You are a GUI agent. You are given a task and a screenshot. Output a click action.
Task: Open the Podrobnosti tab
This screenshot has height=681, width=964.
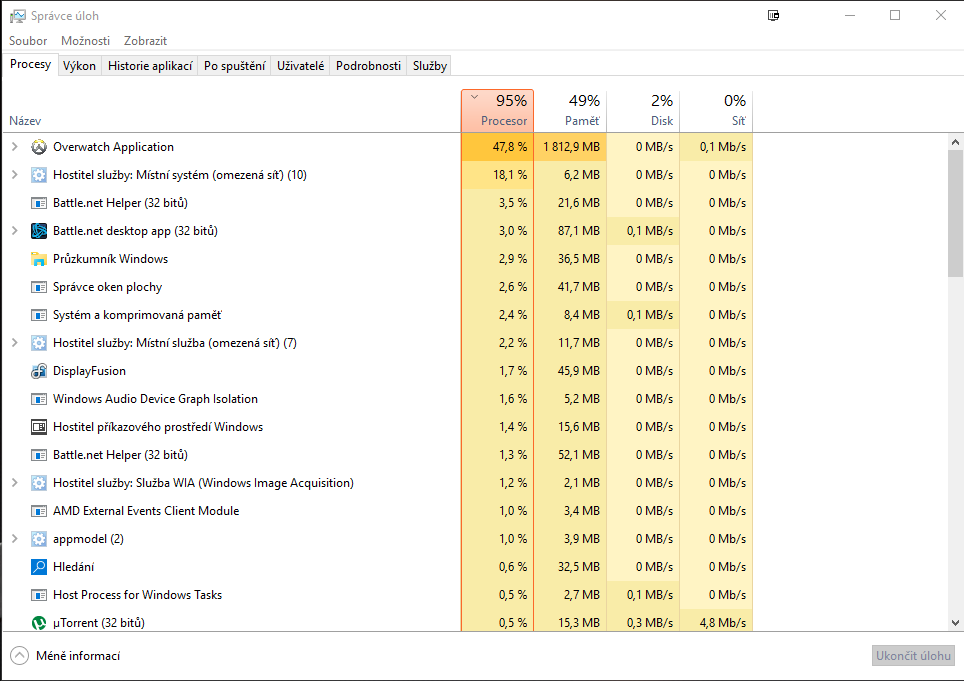click(x=368, y=66)
